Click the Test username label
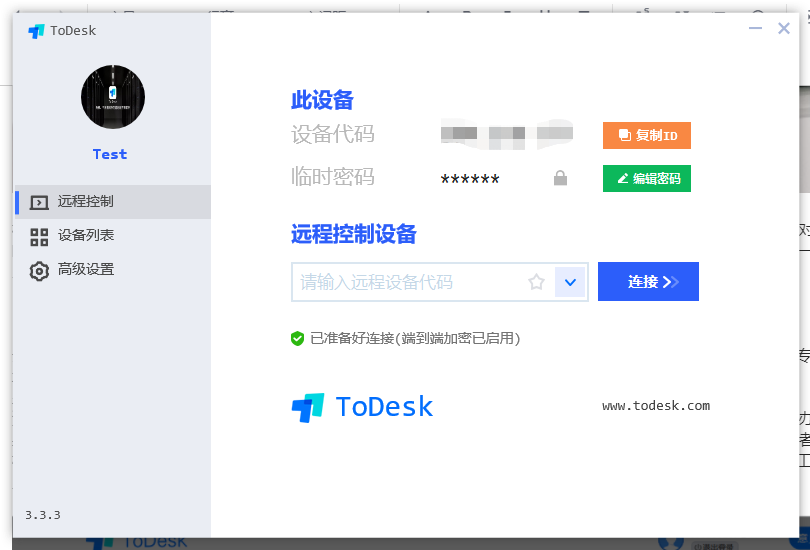 (110, 154)
